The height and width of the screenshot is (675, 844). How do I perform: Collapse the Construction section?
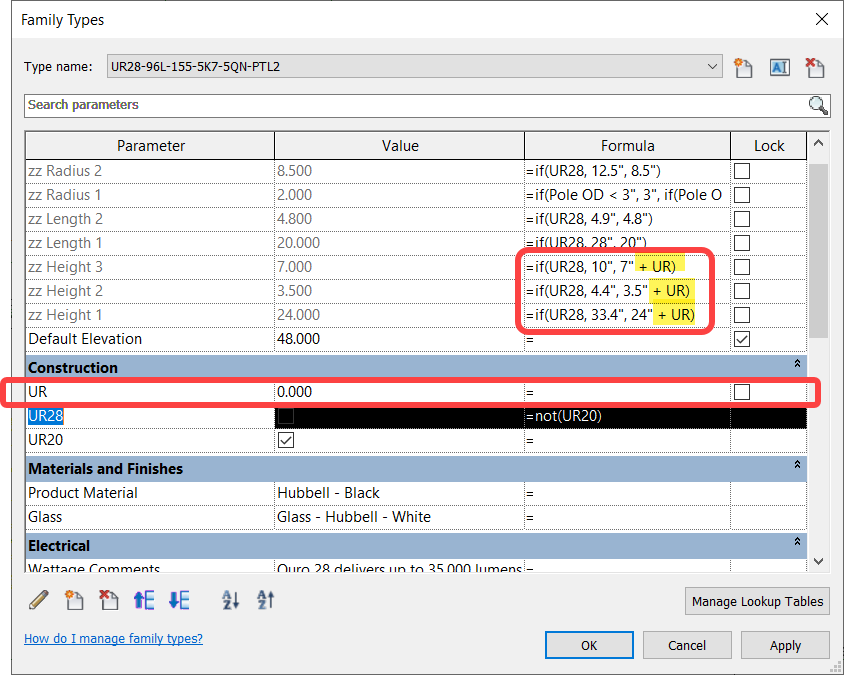click(797, 364)
